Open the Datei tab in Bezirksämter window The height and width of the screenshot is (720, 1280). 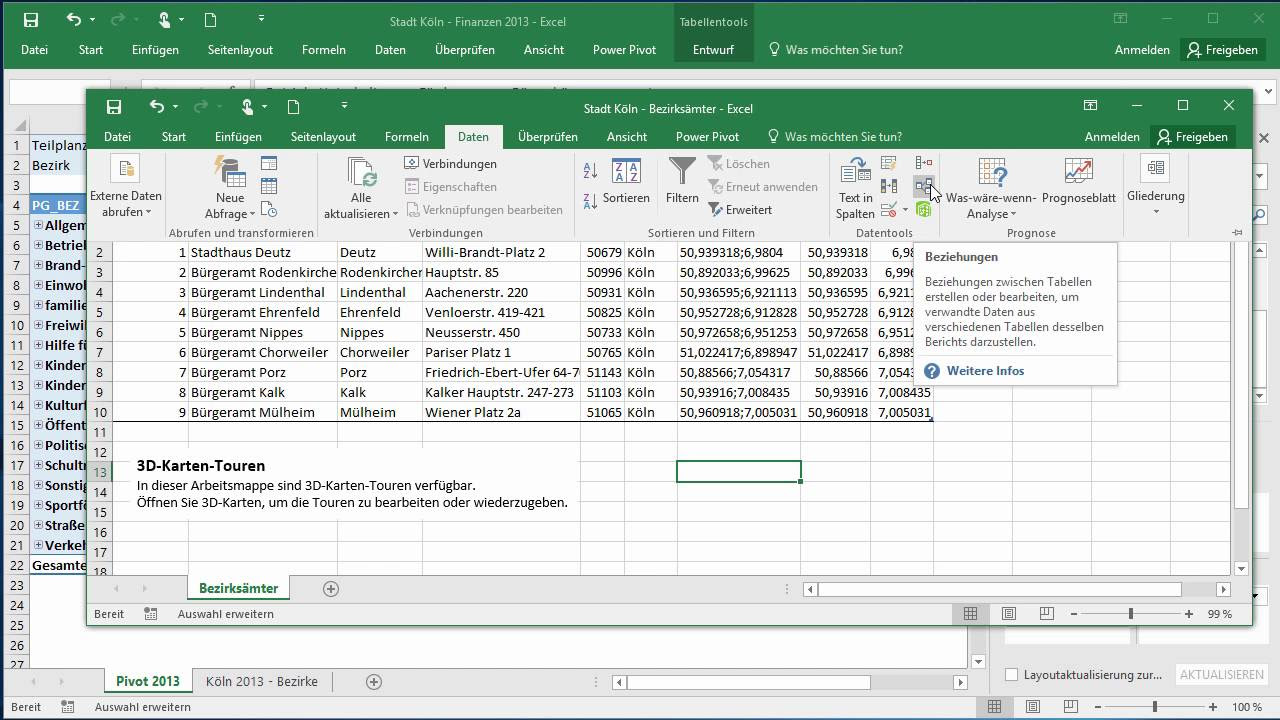click(x=117, y=137)
